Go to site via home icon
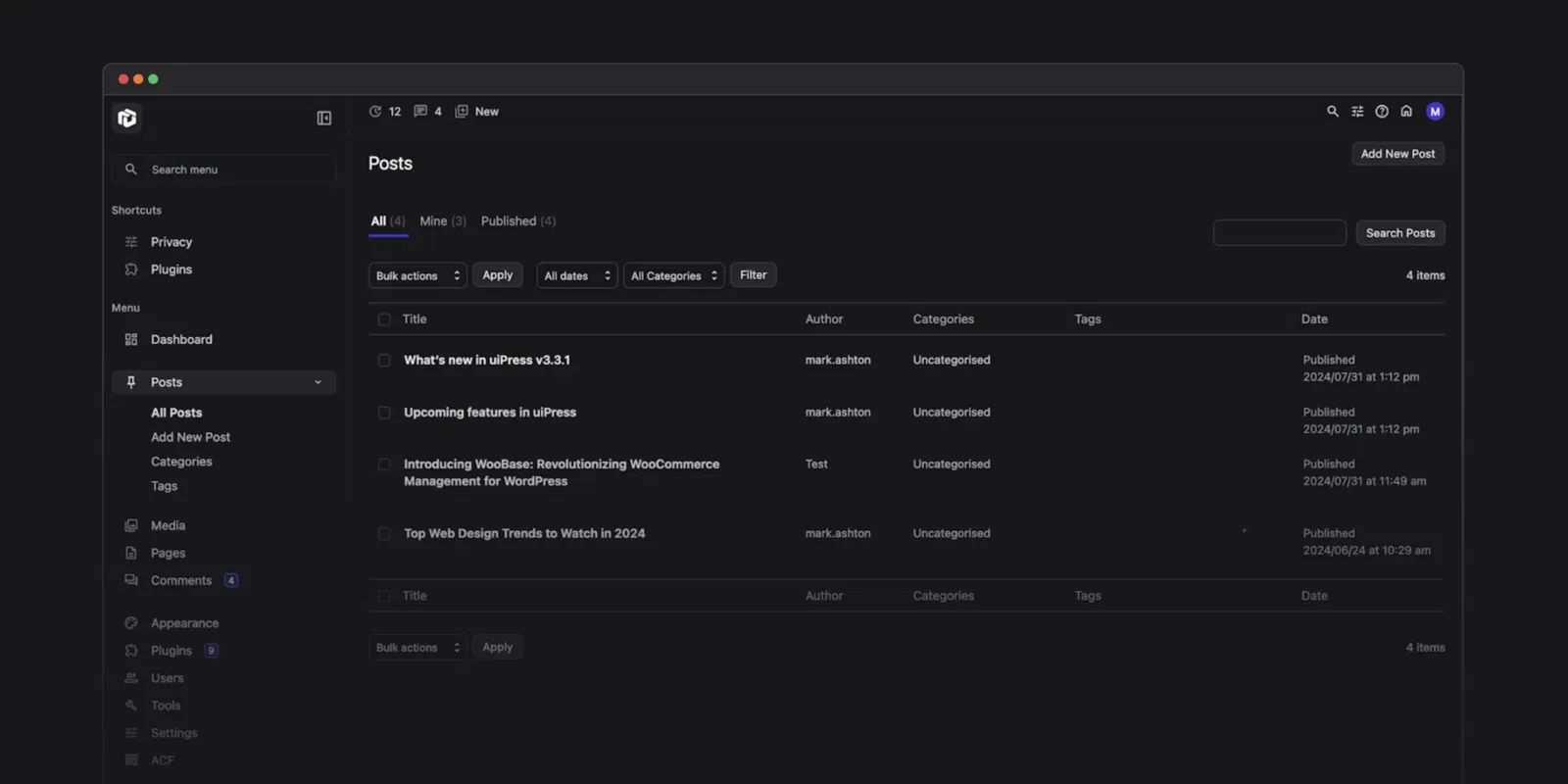1568x784 pixels. [x=1406, y=112]
